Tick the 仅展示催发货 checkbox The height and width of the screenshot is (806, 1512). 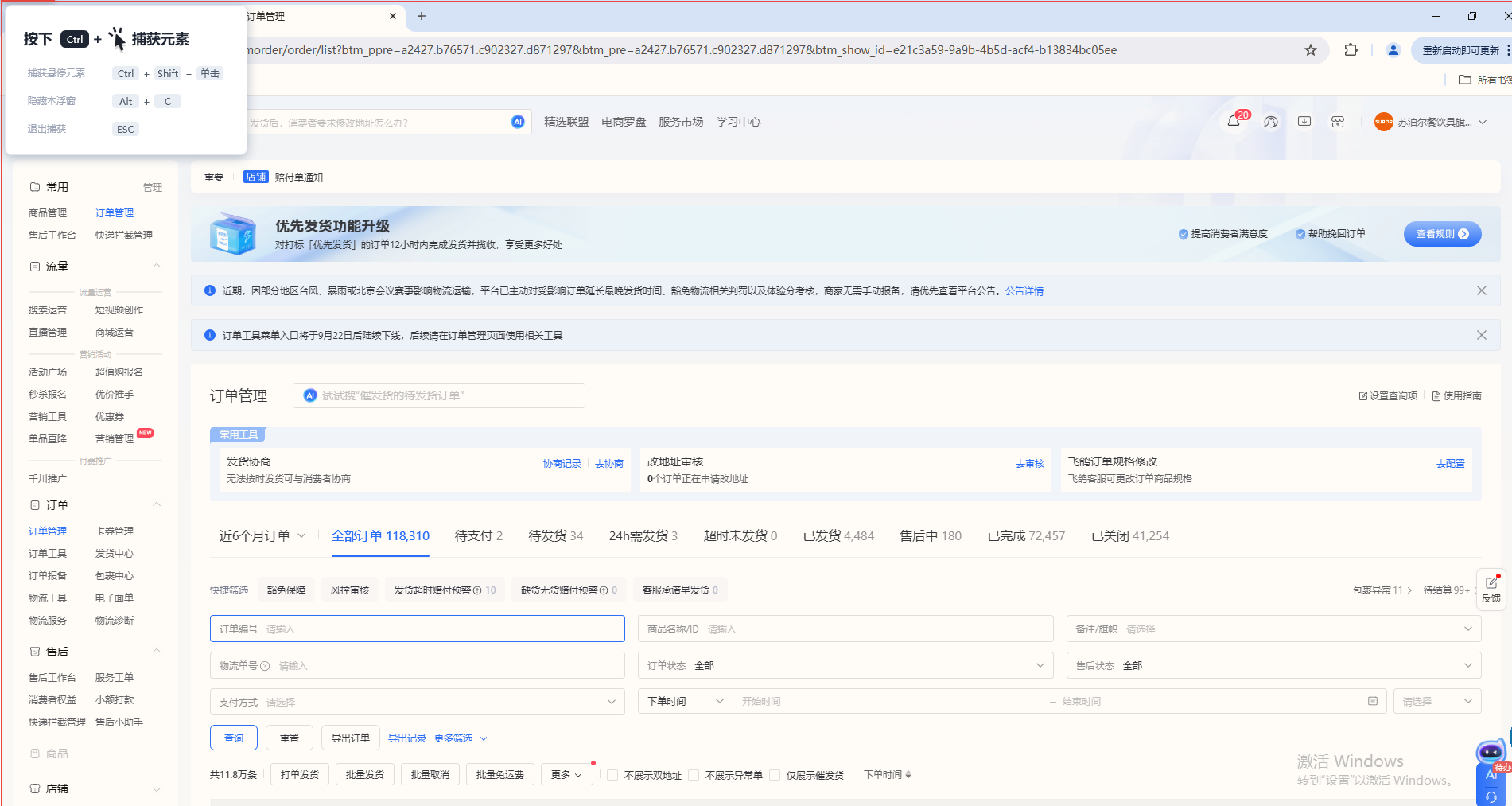tap(775, 775)
